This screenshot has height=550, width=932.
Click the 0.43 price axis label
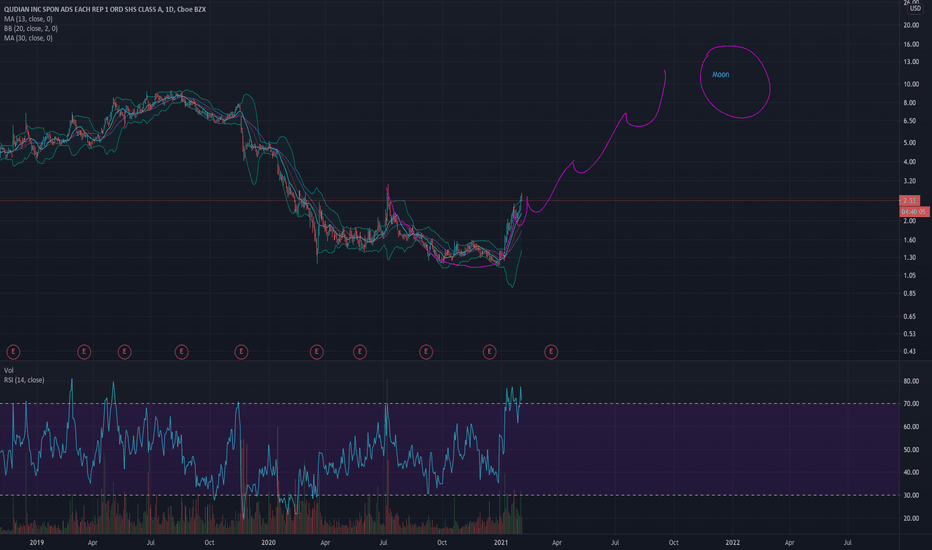point(909,351)
